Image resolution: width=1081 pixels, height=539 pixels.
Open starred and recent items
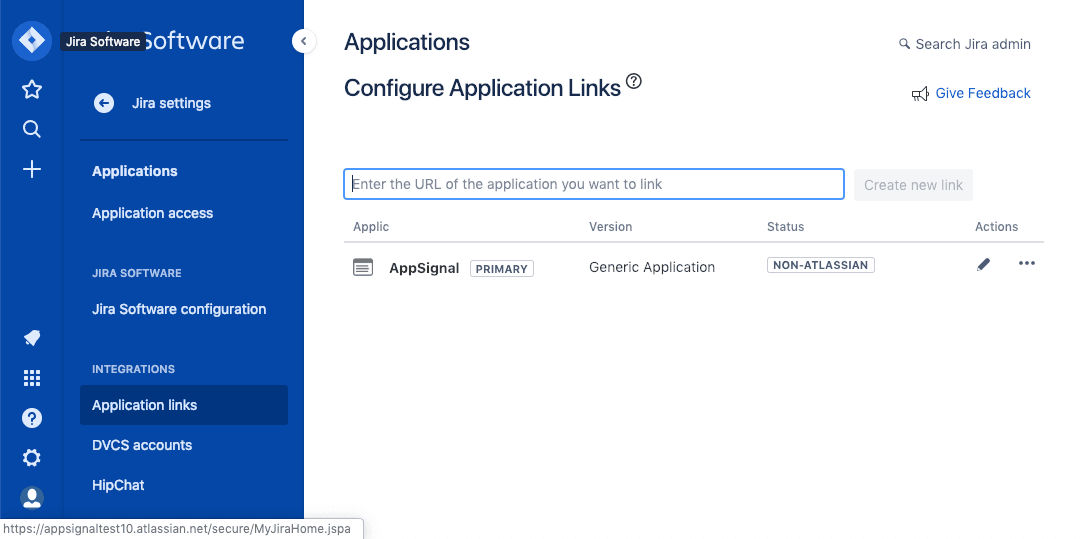(x=32, y=89)
